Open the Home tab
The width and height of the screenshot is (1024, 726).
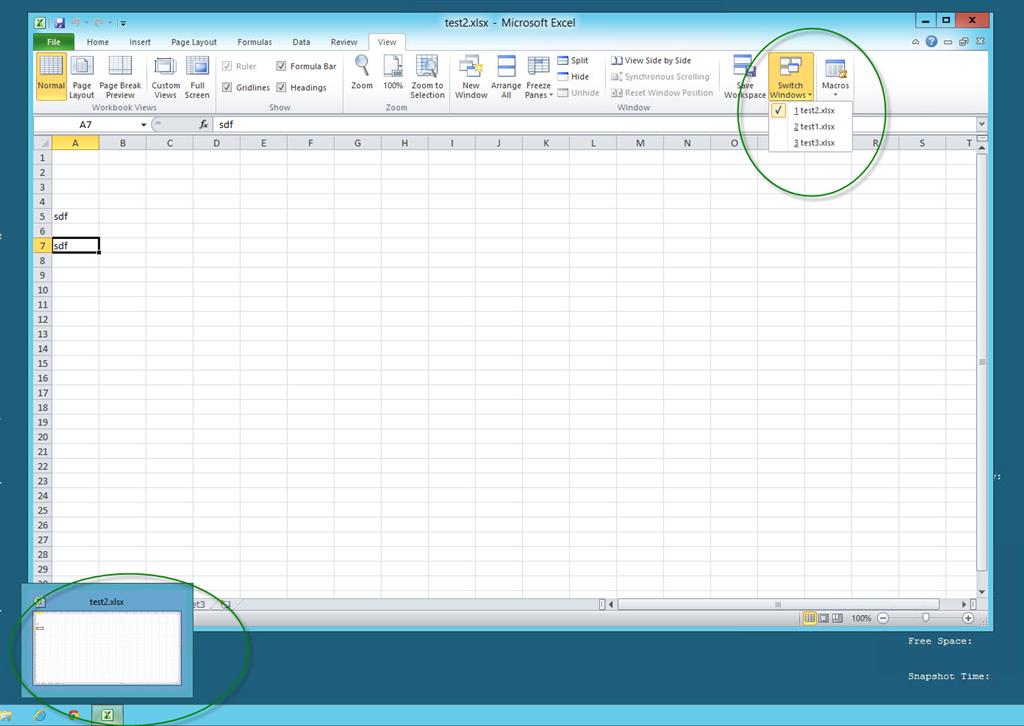click(98, 42)
